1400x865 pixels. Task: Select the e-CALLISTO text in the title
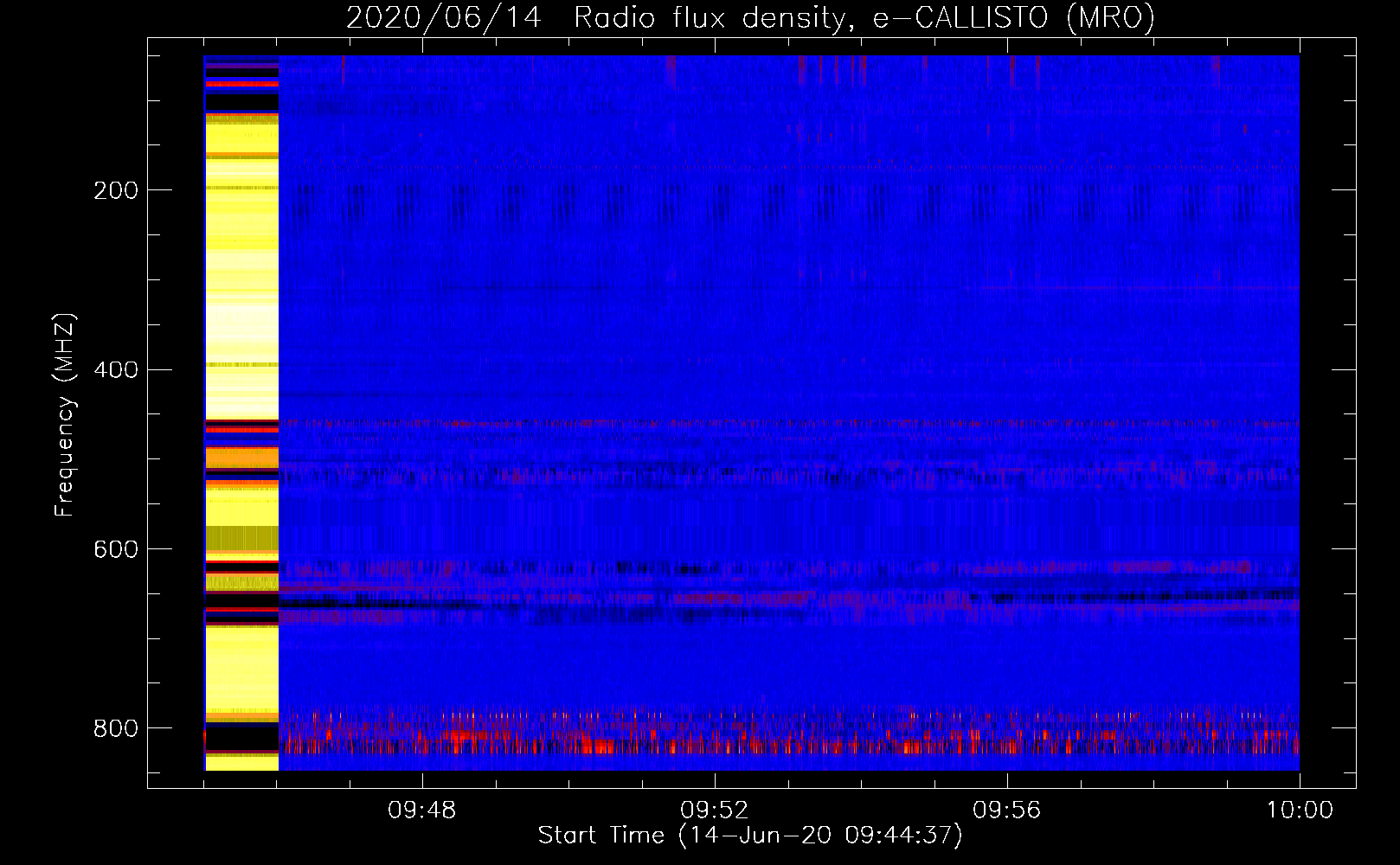point(960,17)
